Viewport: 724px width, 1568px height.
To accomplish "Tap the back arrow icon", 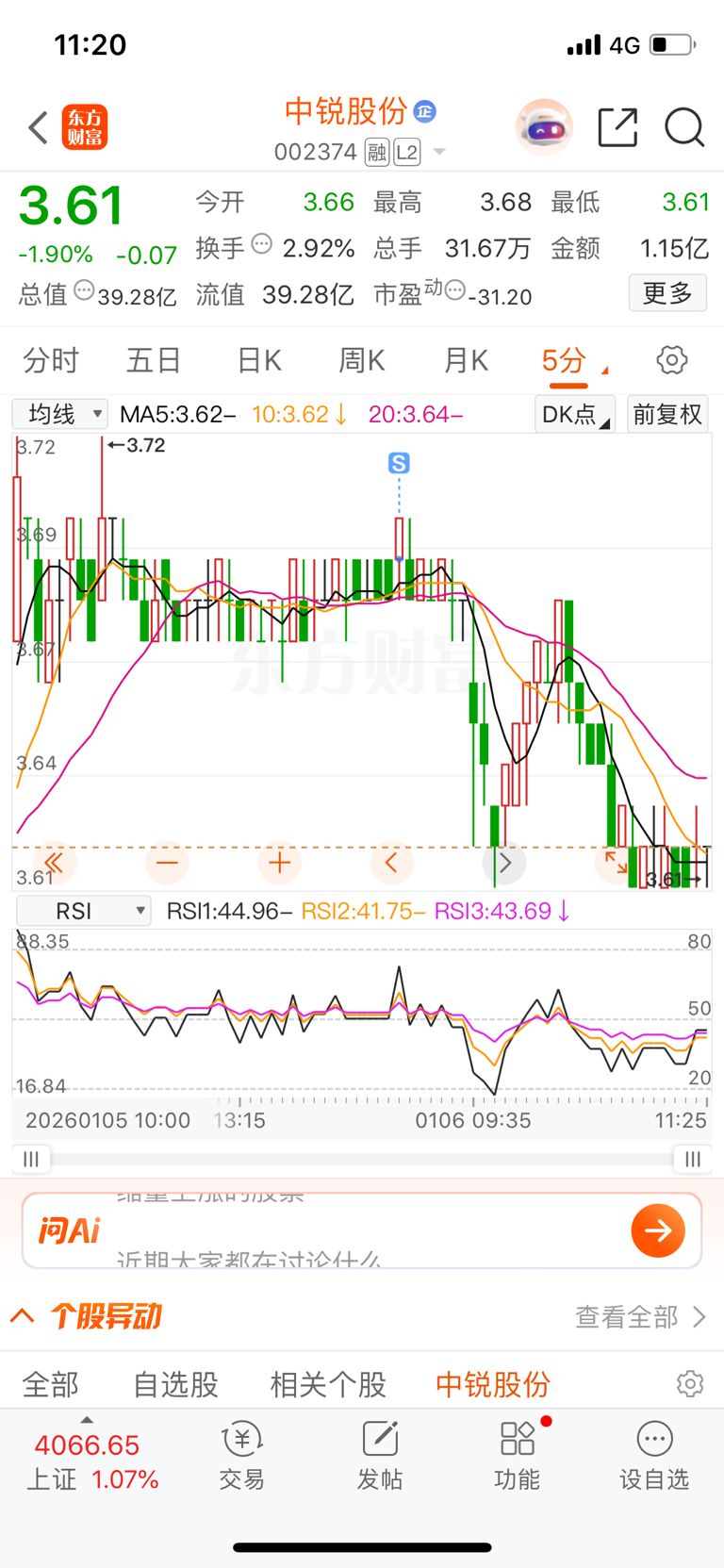I will click(x=38, y=127).
